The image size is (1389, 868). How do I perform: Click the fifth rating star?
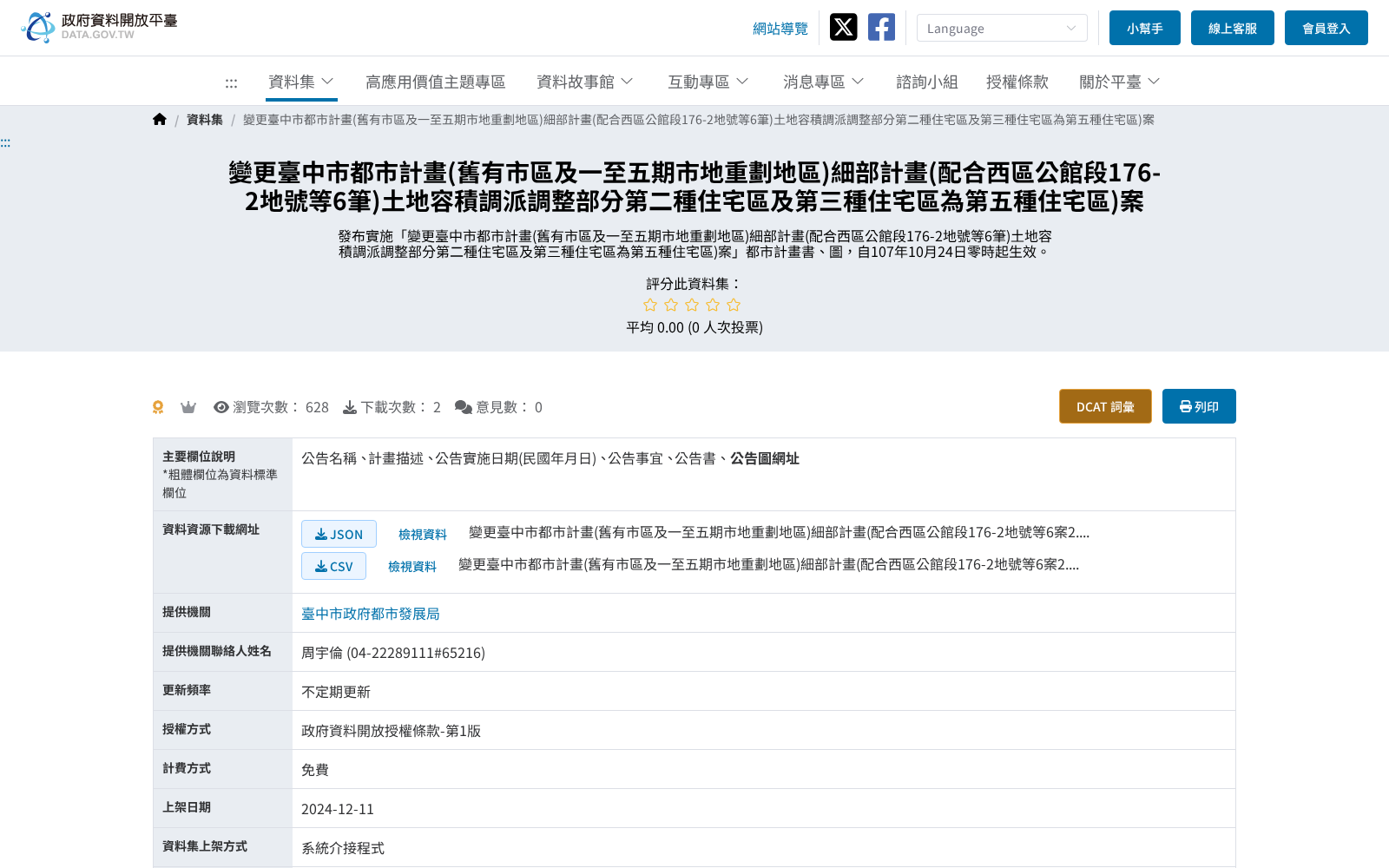[734, 305]
